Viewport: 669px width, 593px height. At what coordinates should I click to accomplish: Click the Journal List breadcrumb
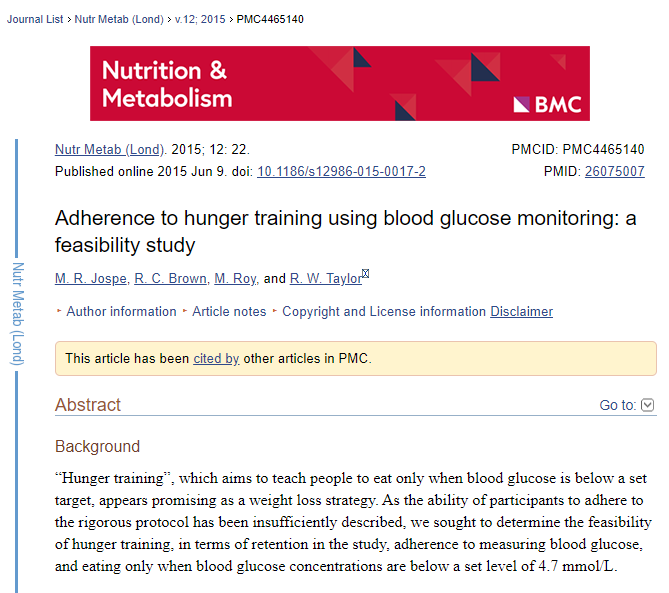tap(35, 20)
